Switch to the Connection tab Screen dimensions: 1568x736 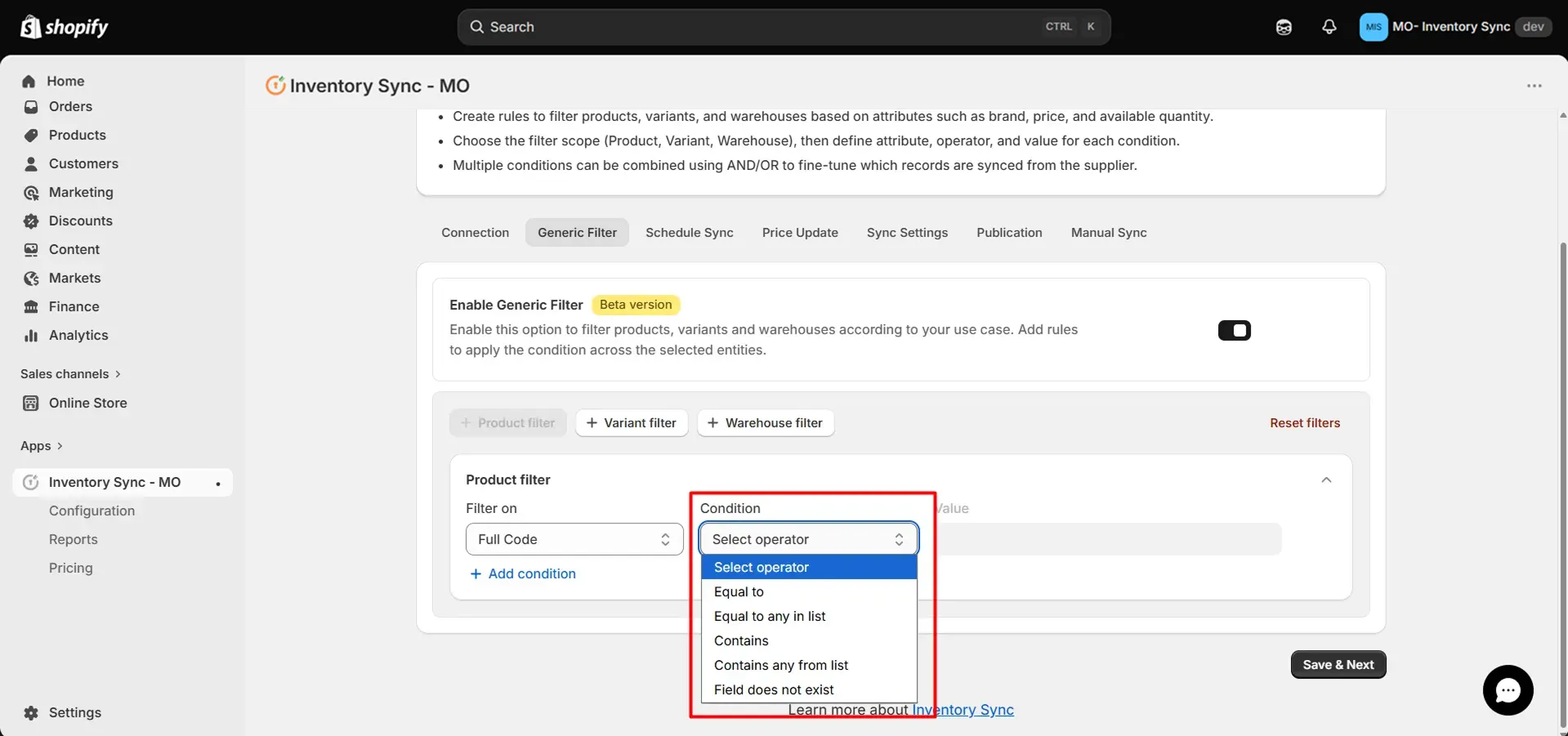(x=475, y=233)
